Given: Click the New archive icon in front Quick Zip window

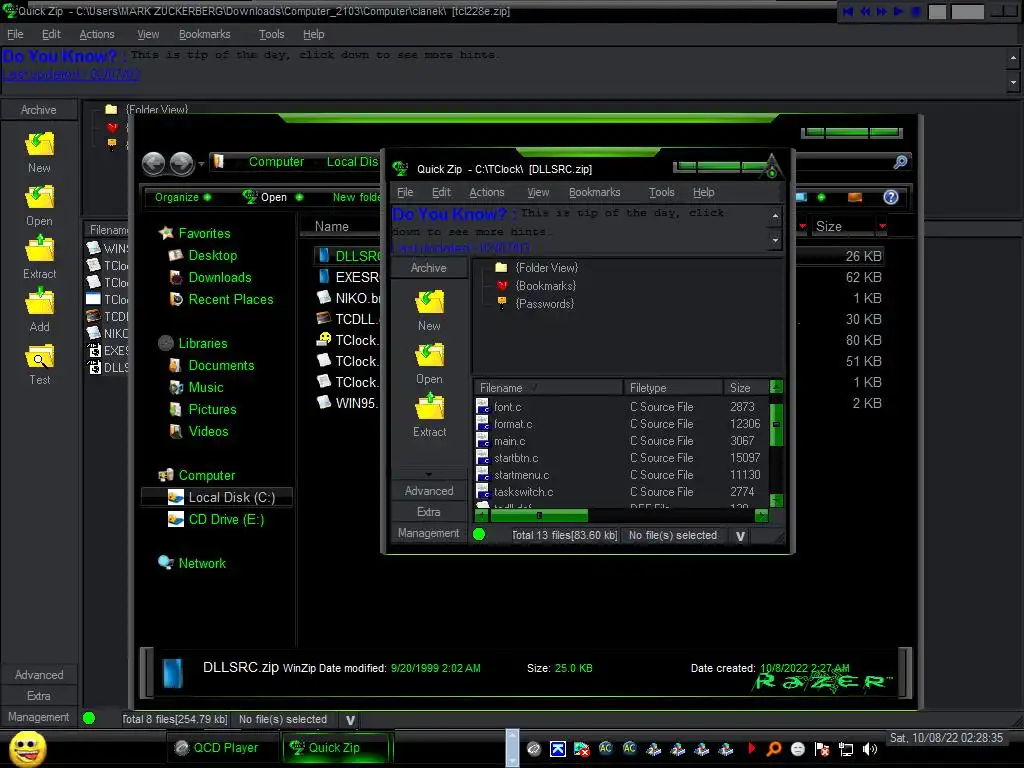Looking at the screenshot, I should (429, 301).
